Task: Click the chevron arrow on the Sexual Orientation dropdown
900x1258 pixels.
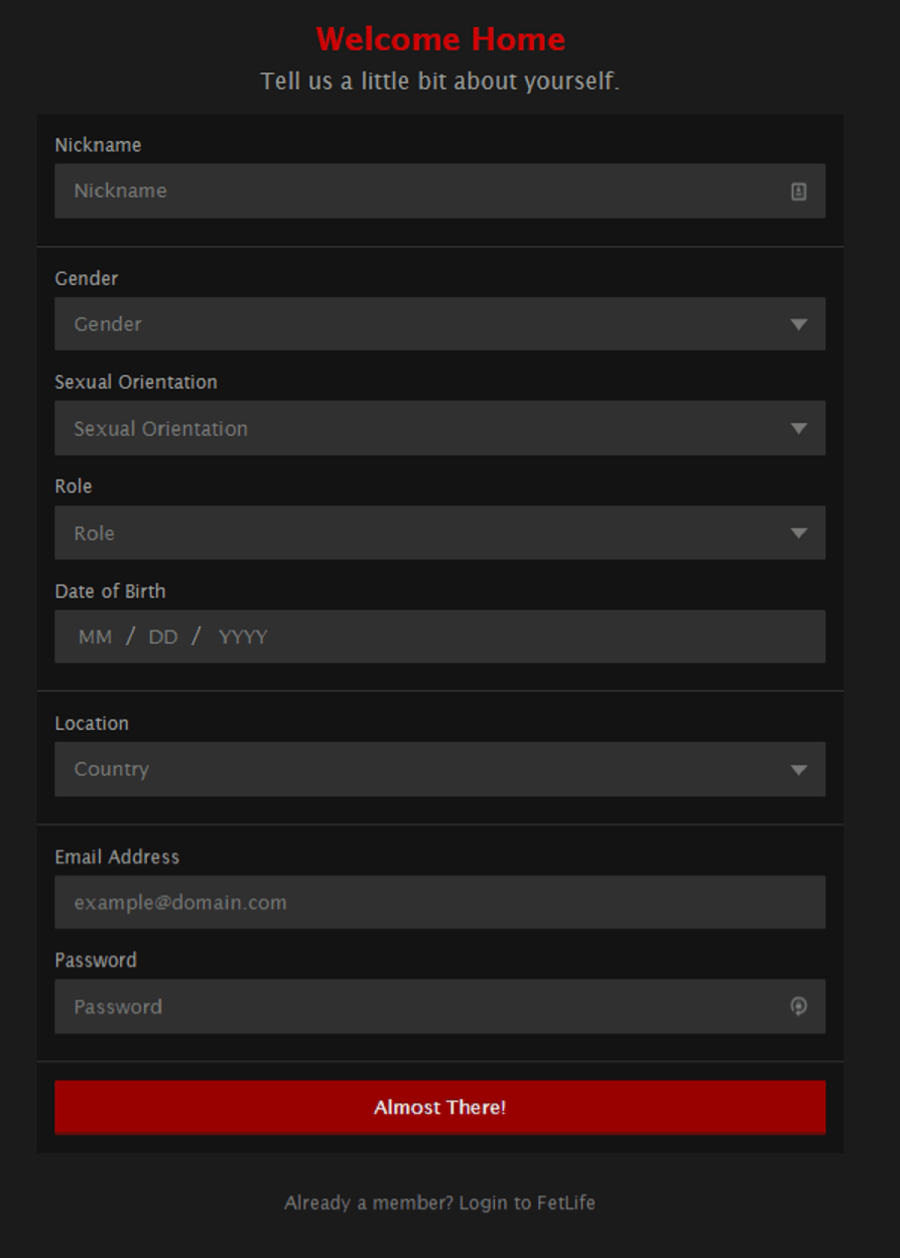Action: coord(799,428)
